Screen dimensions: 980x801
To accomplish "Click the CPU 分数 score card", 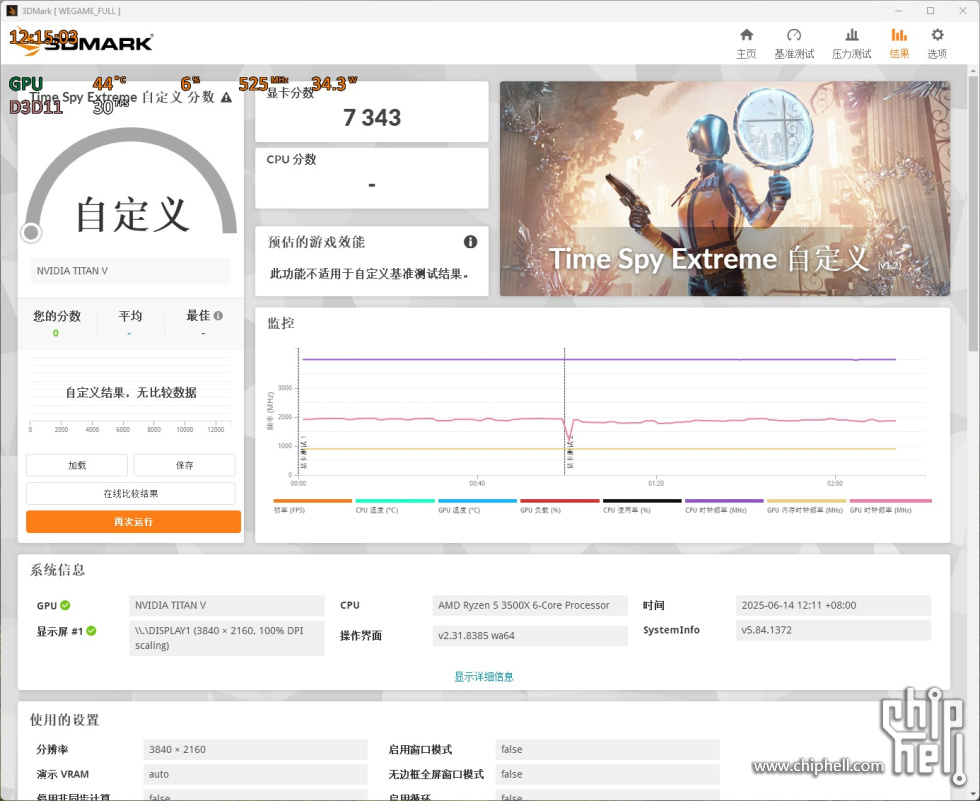I will point(372,178).
